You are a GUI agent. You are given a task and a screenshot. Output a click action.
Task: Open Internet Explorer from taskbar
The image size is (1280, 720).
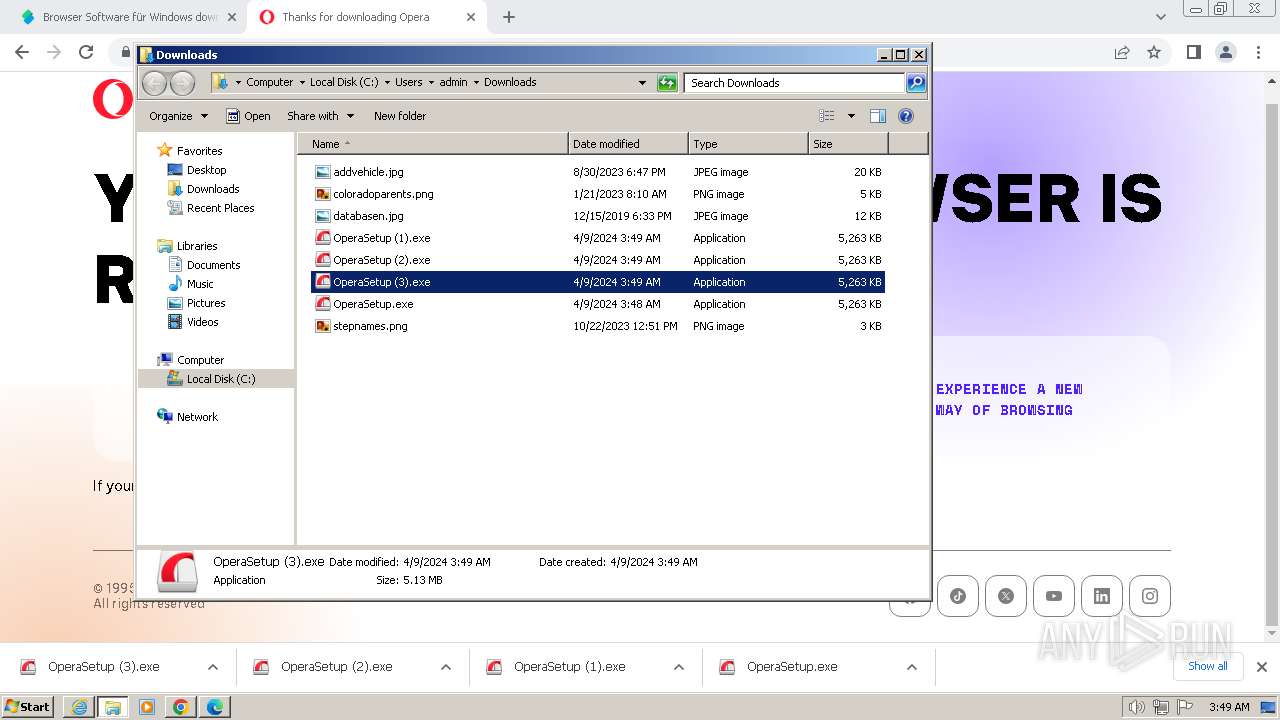79,707
